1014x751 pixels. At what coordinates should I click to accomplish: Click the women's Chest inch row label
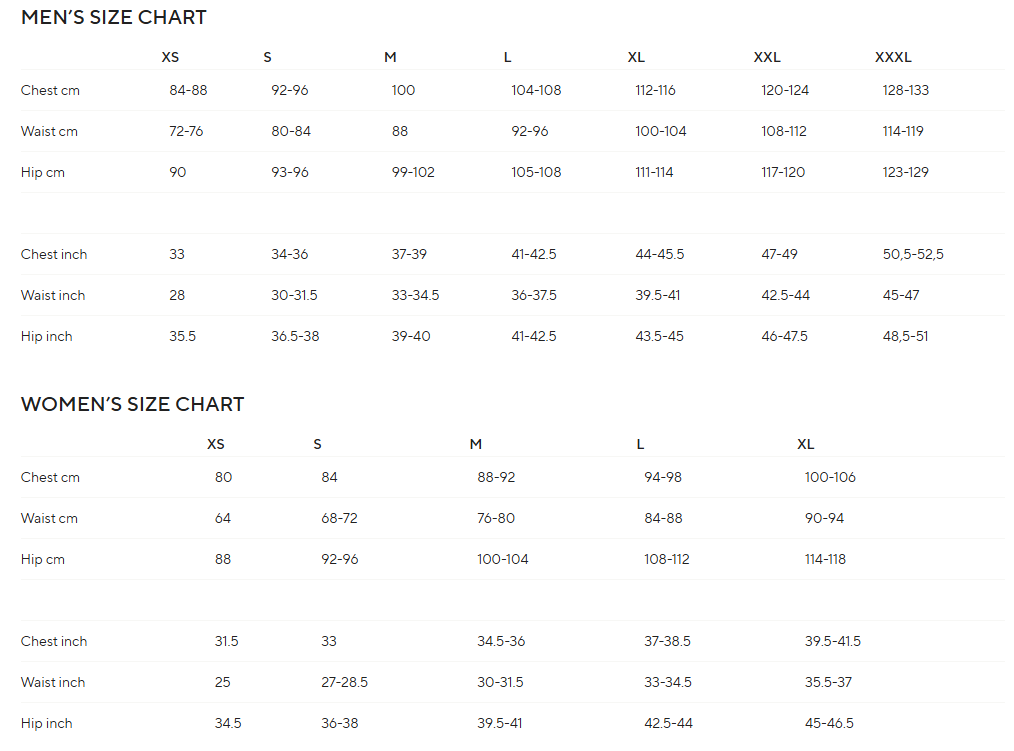point(54,641)
